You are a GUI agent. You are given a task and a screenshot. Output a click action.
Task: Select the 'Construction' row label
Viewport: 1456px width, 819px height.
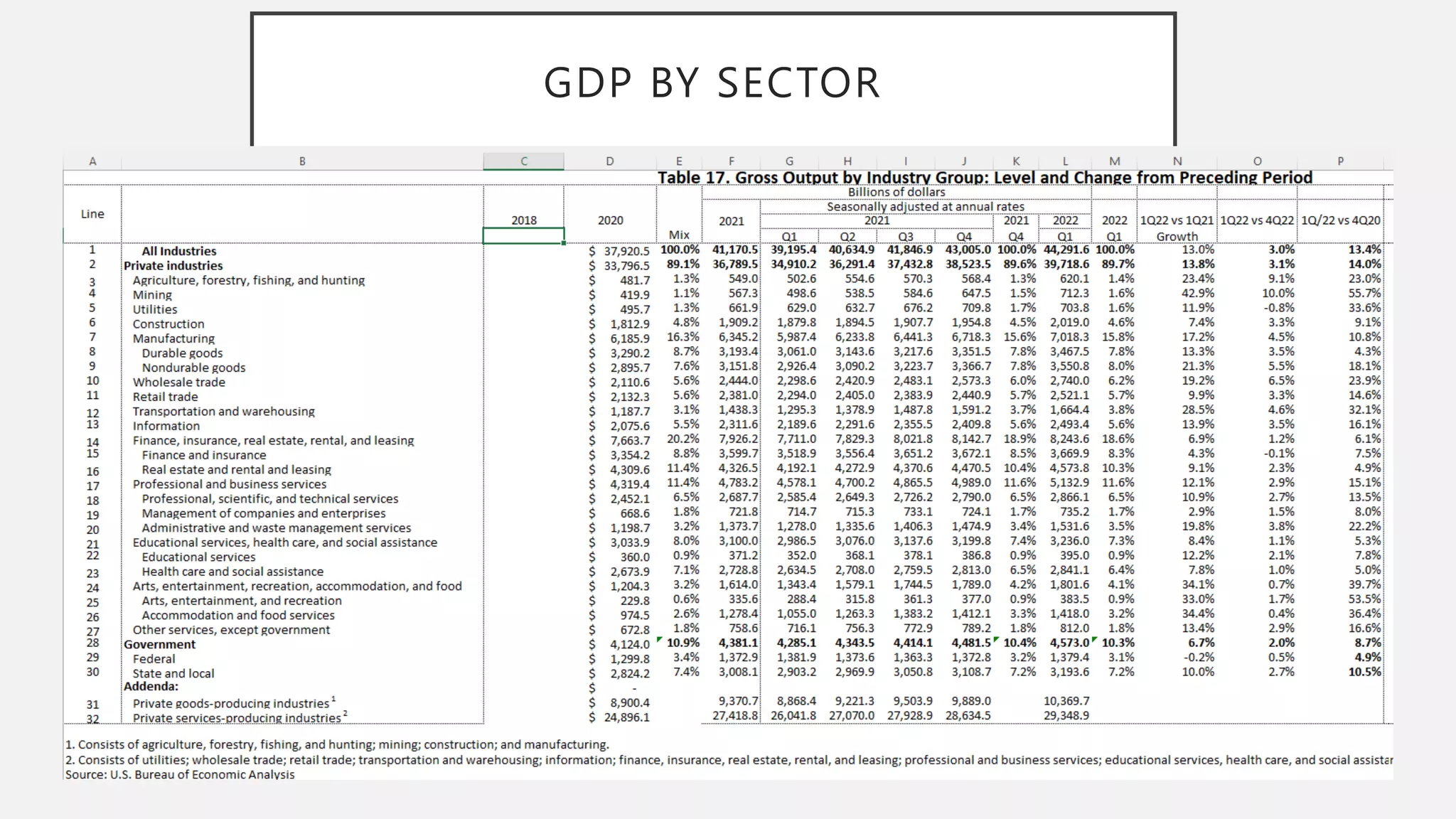(168, 324)
